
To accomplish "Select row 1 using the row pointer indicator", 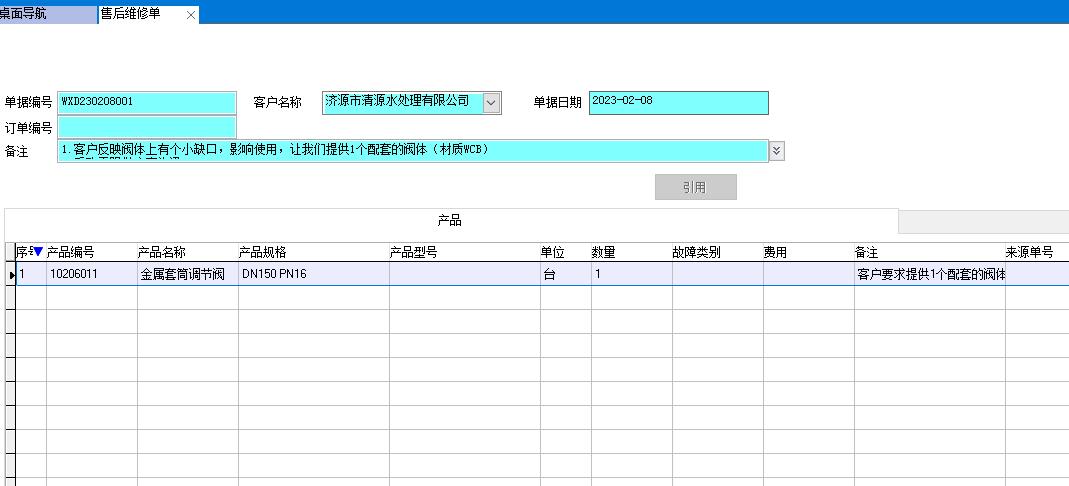I will click(x=11, y=274).
